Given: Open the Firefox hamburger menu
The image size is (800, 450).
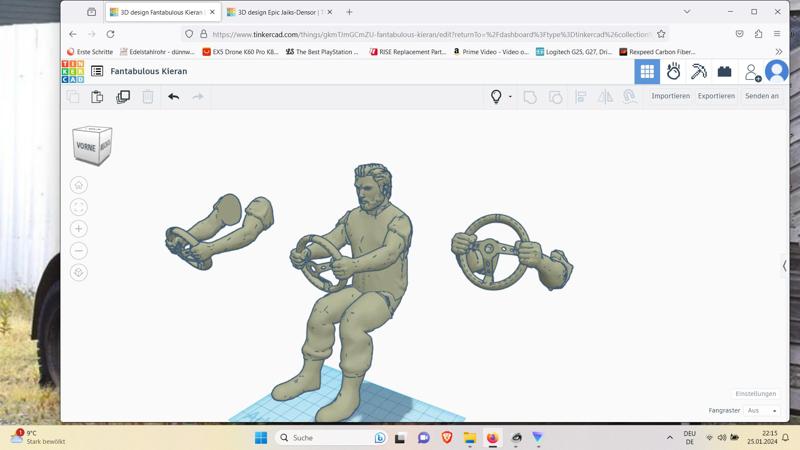Looking at the screenshot, I should point(777,34).
